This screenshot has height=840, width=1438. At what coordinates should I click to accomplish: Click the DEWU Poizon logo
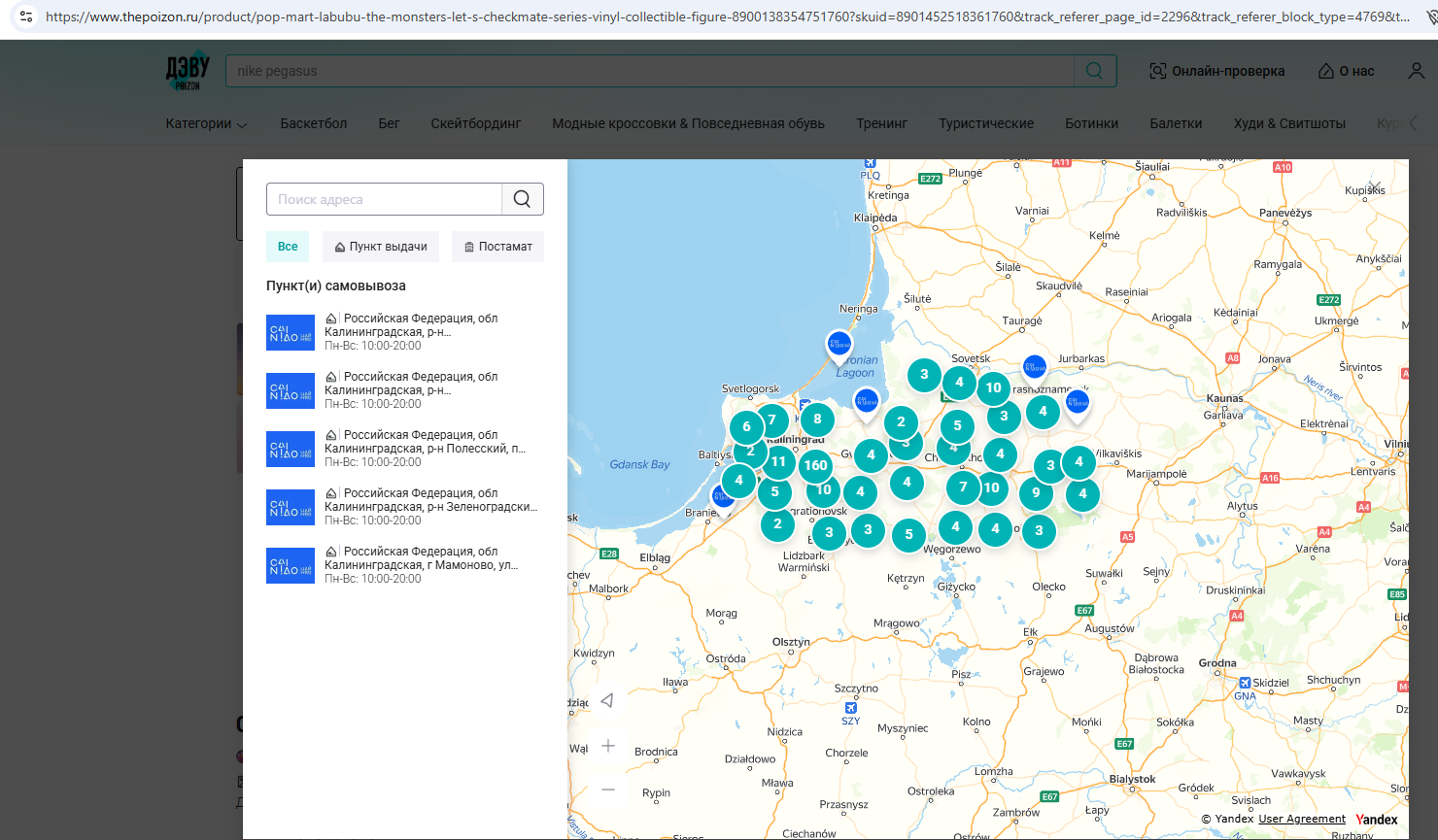tap(188, 71)
